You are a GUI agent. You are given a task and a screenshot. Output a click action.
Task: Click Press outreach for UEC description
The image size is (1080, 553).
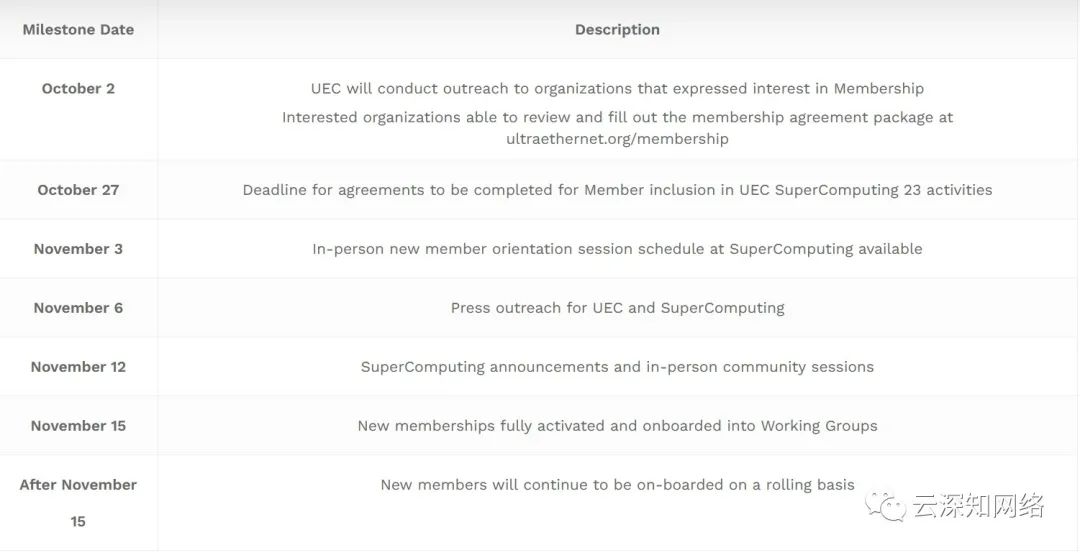(x=617, y=308)
